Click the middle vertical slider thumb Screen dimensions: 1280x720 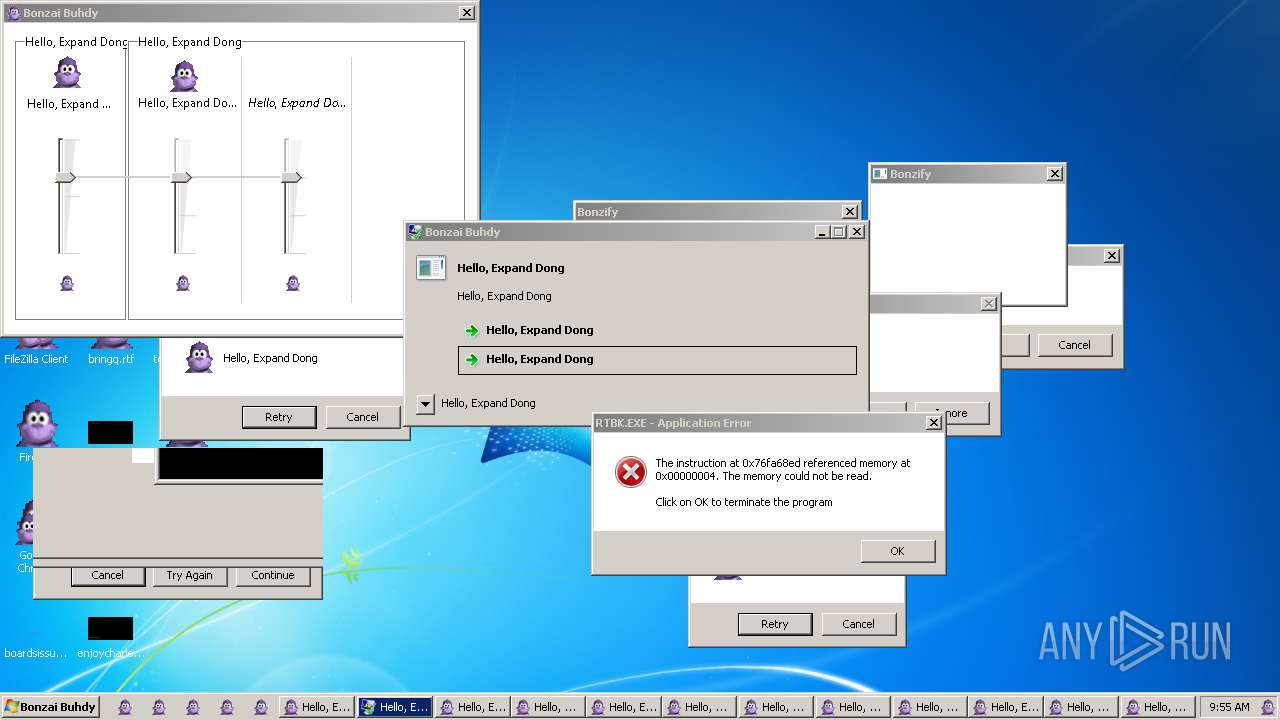(181, 177)
